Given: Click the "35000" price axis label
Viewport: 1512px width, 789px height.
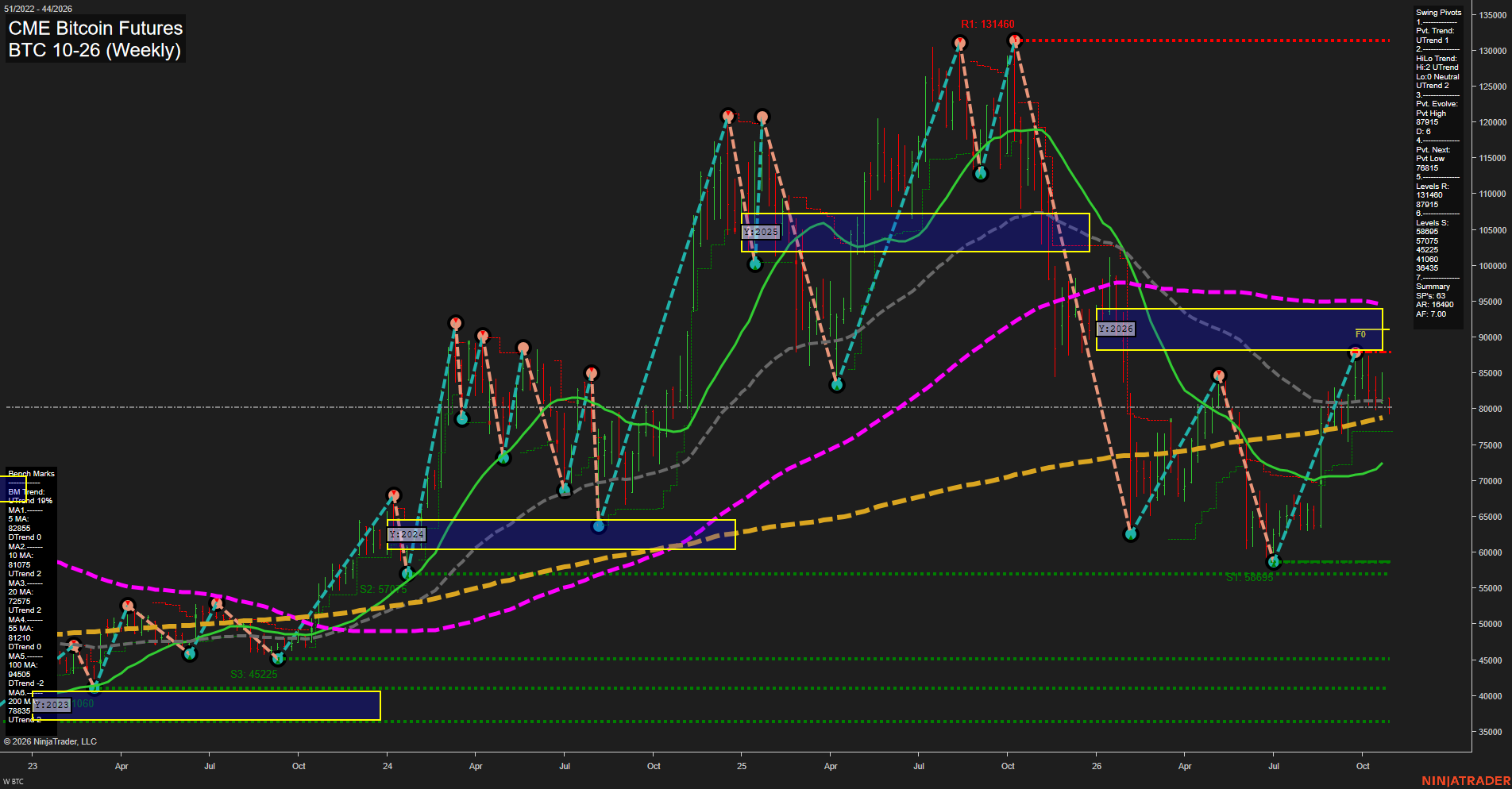Looking at the screenshot, I should [1490, 732].
